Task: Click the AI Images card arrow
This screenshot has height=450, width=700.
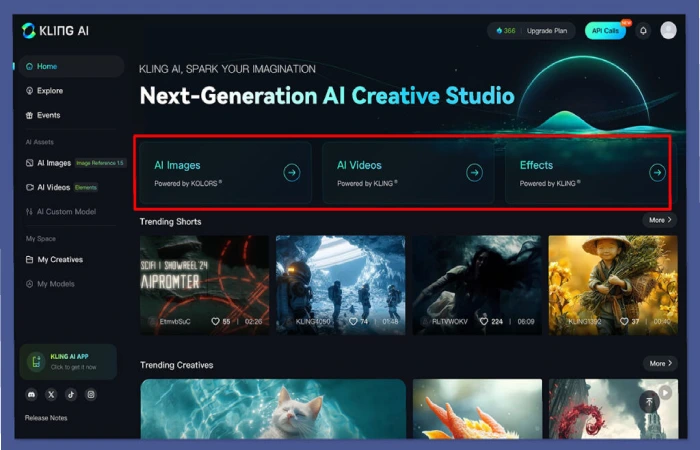Action: [292, 172]
